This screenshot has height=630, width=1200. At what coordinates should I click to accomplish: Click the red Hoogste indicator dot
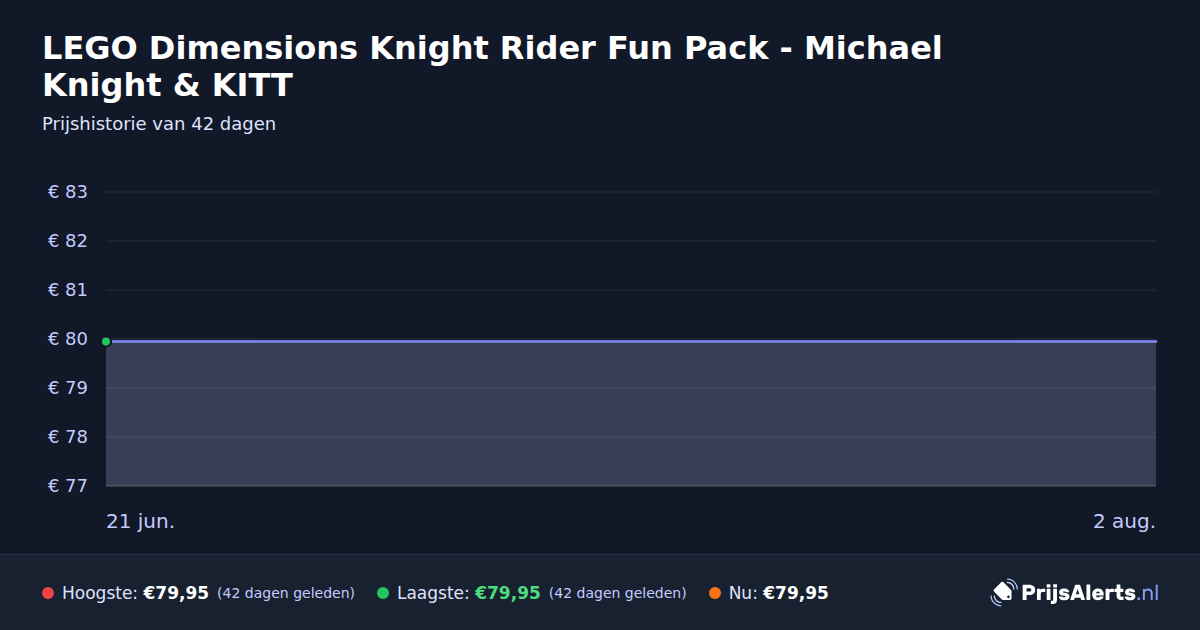pyautogui.click(x=48, y=593)
